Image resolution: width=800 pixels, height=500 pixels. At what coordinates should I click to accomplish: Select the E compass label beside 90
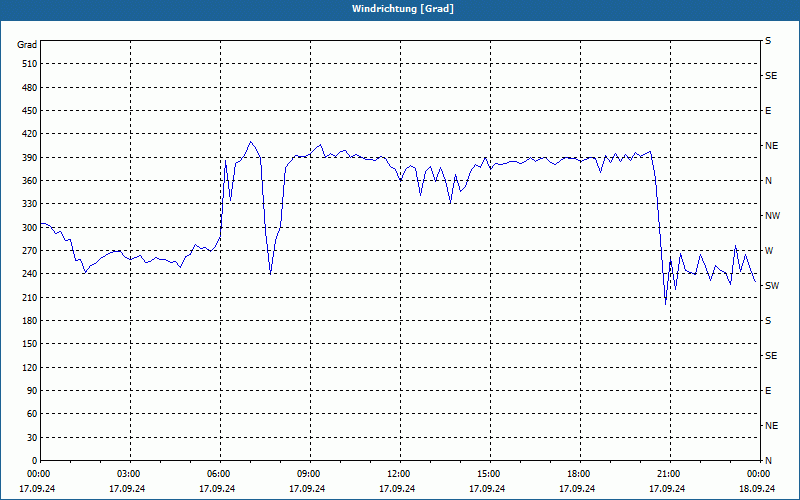(768, 391)
